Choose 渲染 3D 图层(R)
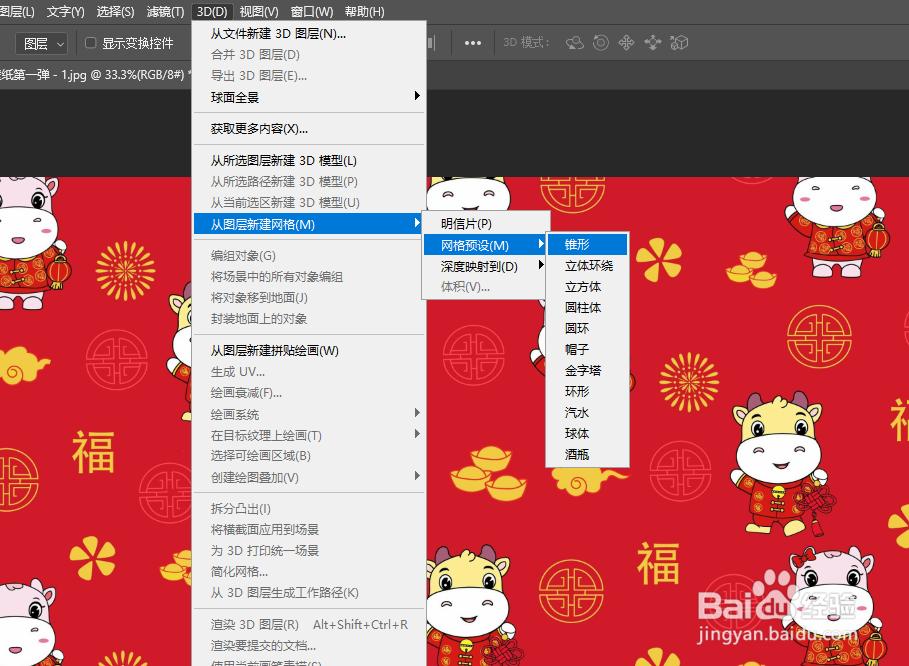Screen dimensions: 909x666 (309, 624)
